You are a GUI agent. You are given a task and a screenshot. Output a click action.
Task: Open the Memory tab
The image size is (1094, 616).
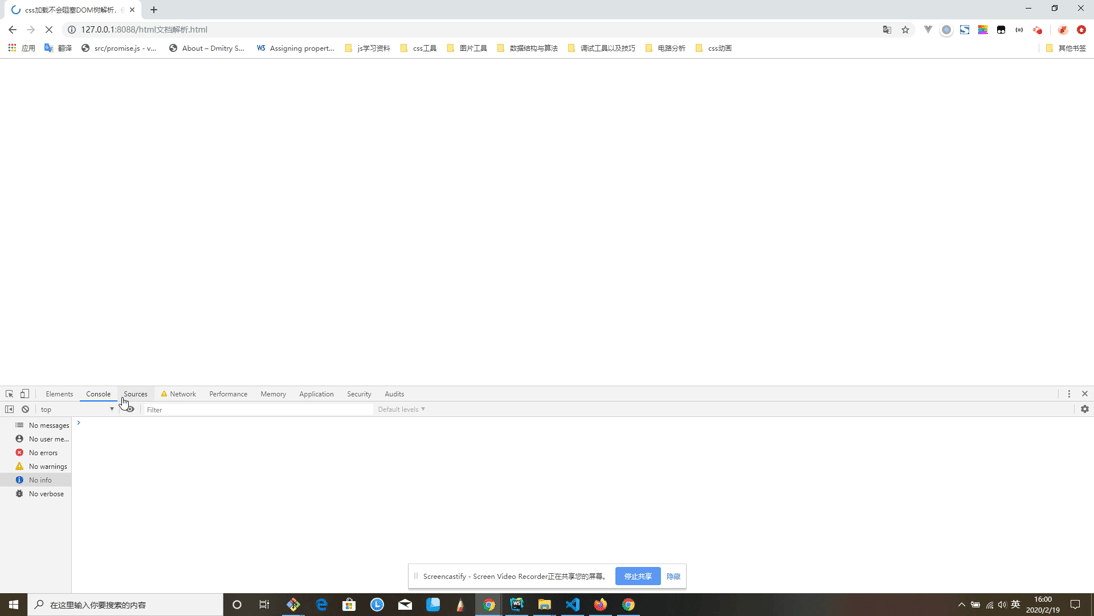(x=273, y=394)
